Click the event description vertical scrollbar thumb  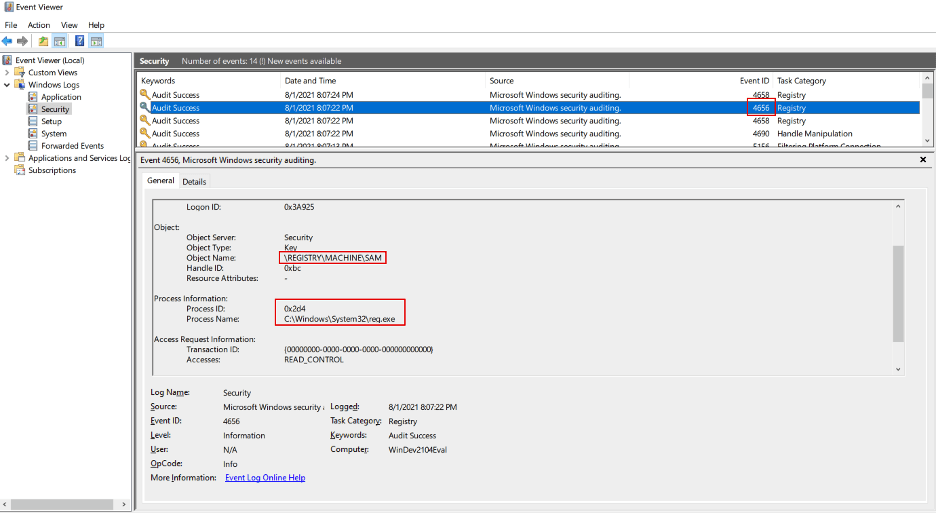pos(898,293)
